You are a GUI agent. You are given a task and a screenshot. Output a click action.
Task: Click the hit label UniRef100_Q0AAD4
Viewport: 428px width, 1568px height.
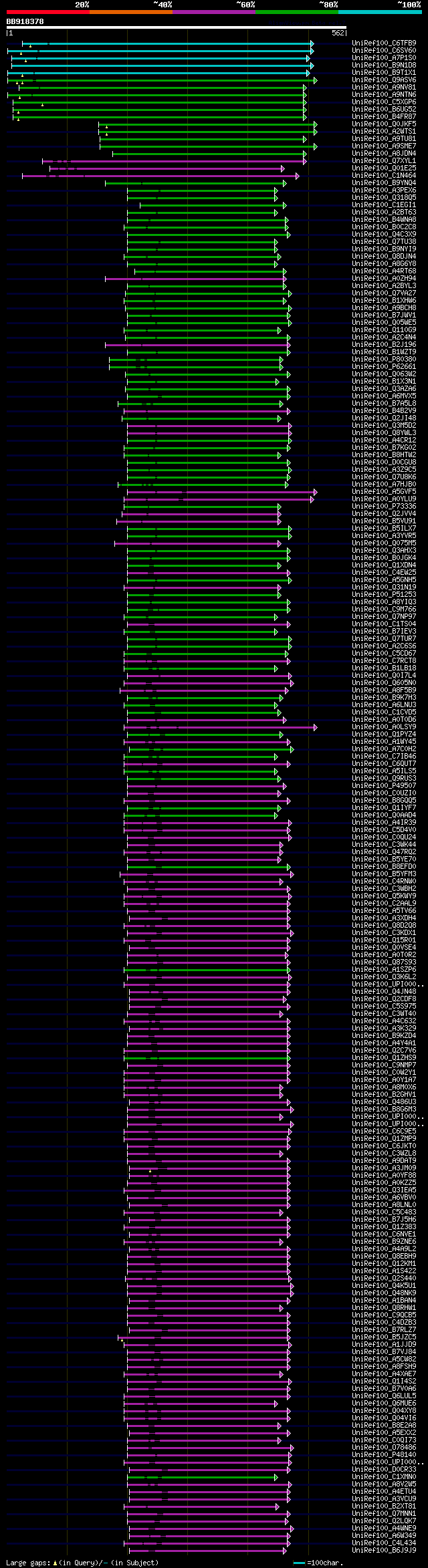click(x=384, y=815)
